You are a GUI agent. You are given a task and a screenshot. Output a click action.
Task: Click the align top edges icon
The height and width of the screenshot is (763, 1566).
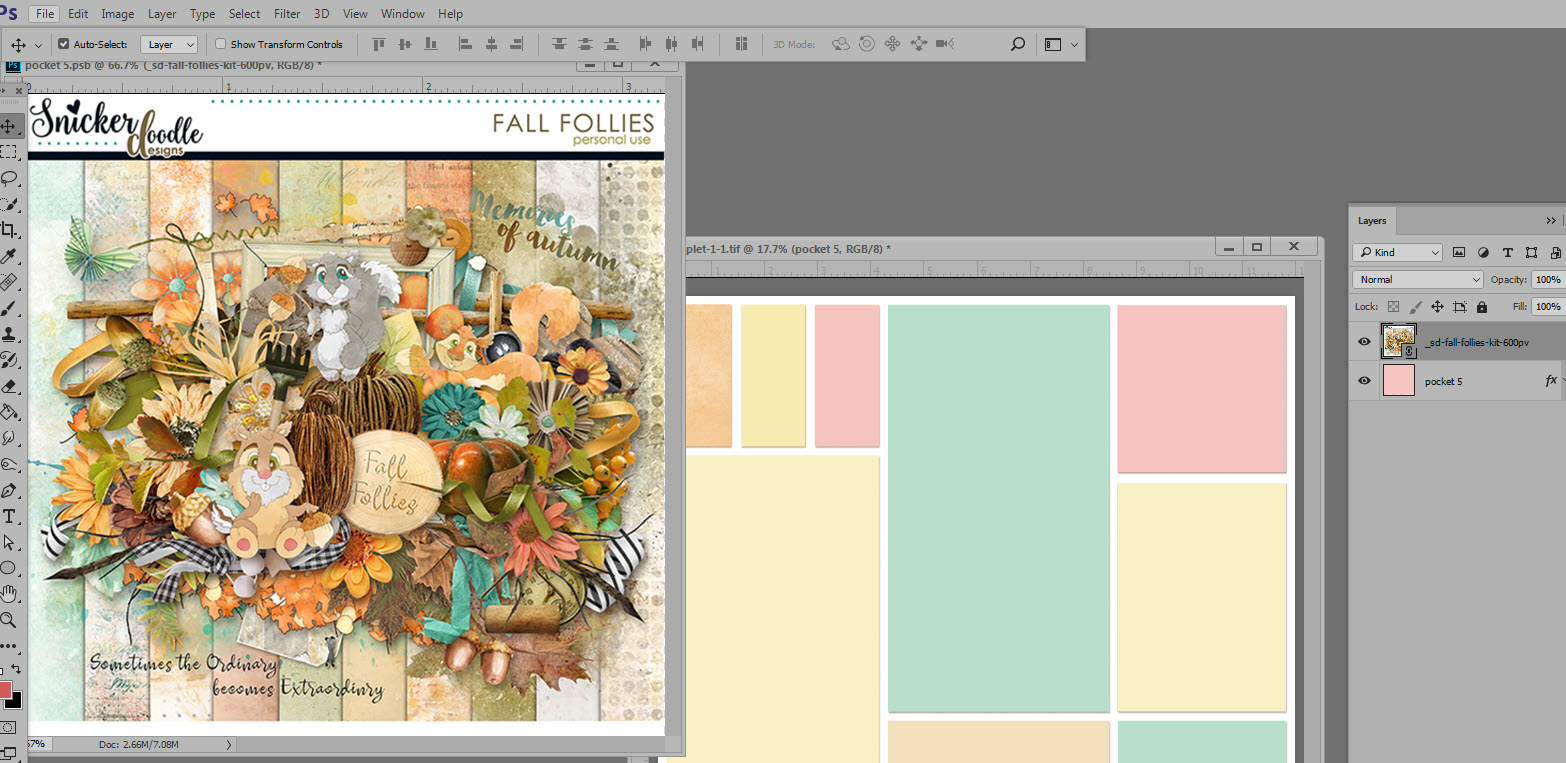click(379, 44)
